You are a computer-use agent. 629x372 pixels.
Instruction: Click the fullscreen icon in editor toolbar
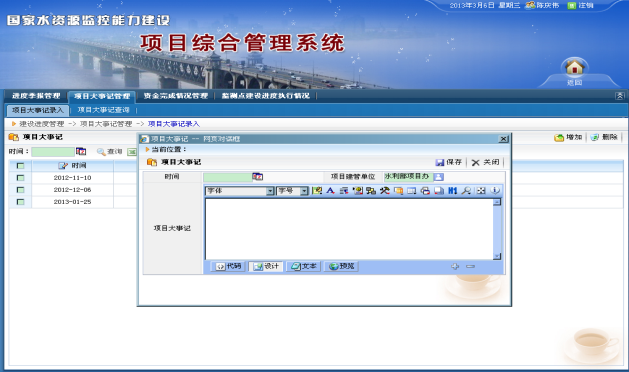(x=481, y=191)
